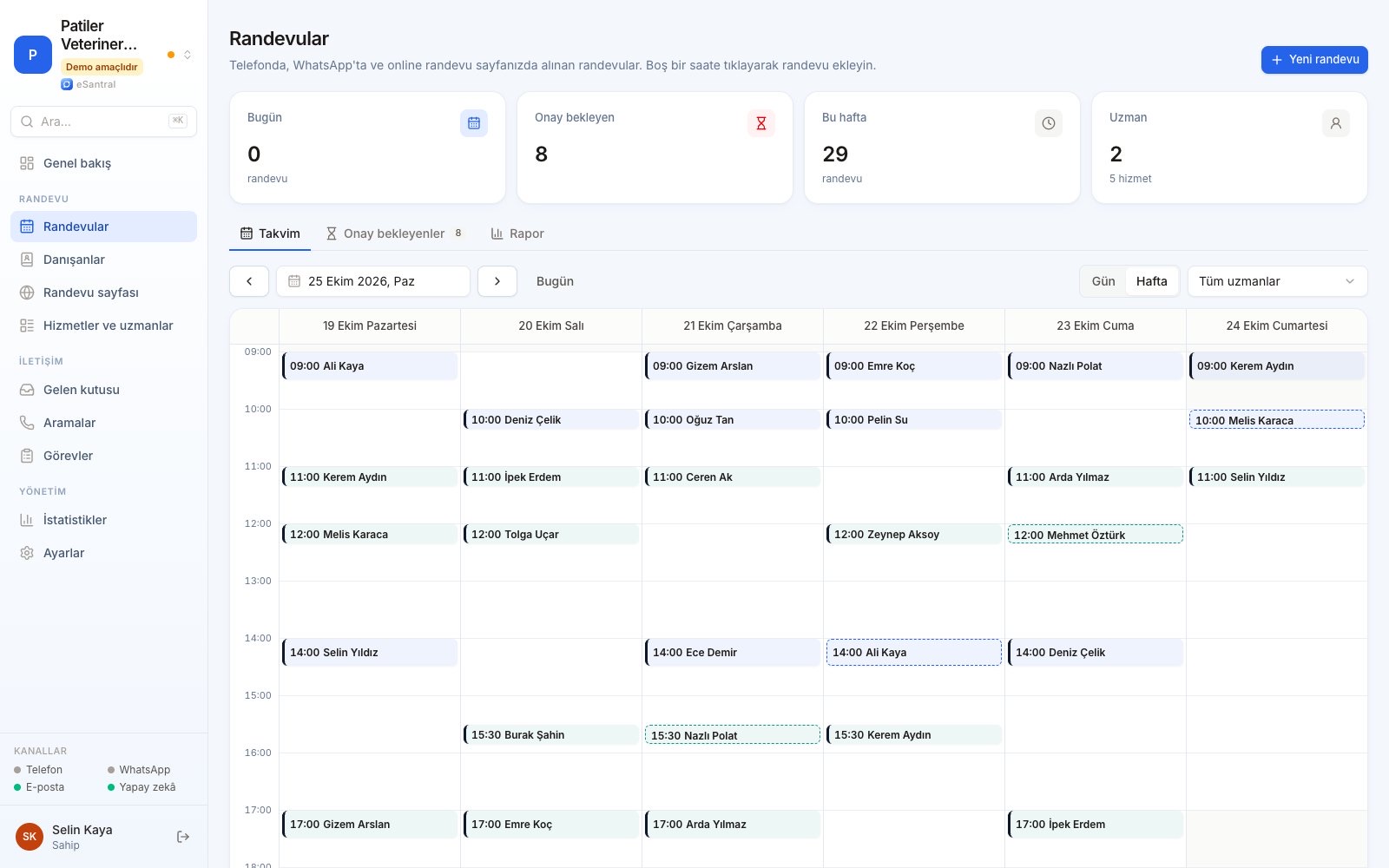Click the WhatsApp channel status
Screen dimensions: 1389x868
click(x=139, y=770)
